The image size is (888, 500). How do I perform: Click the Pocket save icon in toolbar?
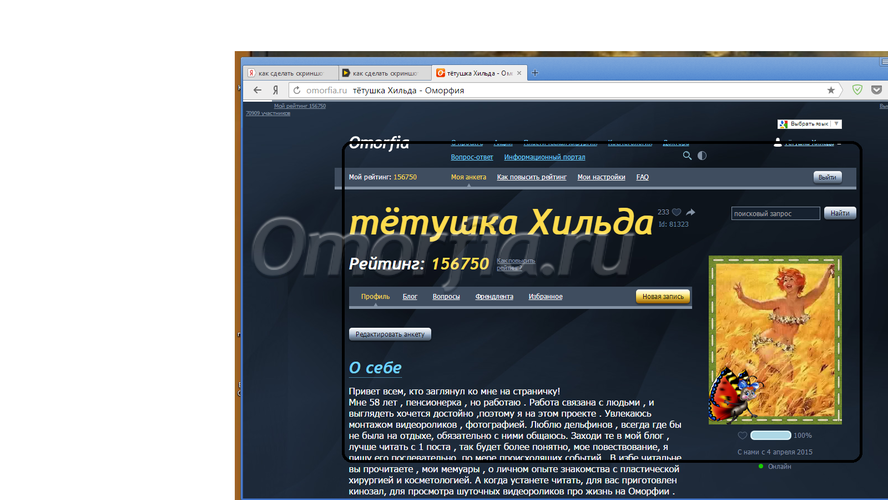(876, 90)
